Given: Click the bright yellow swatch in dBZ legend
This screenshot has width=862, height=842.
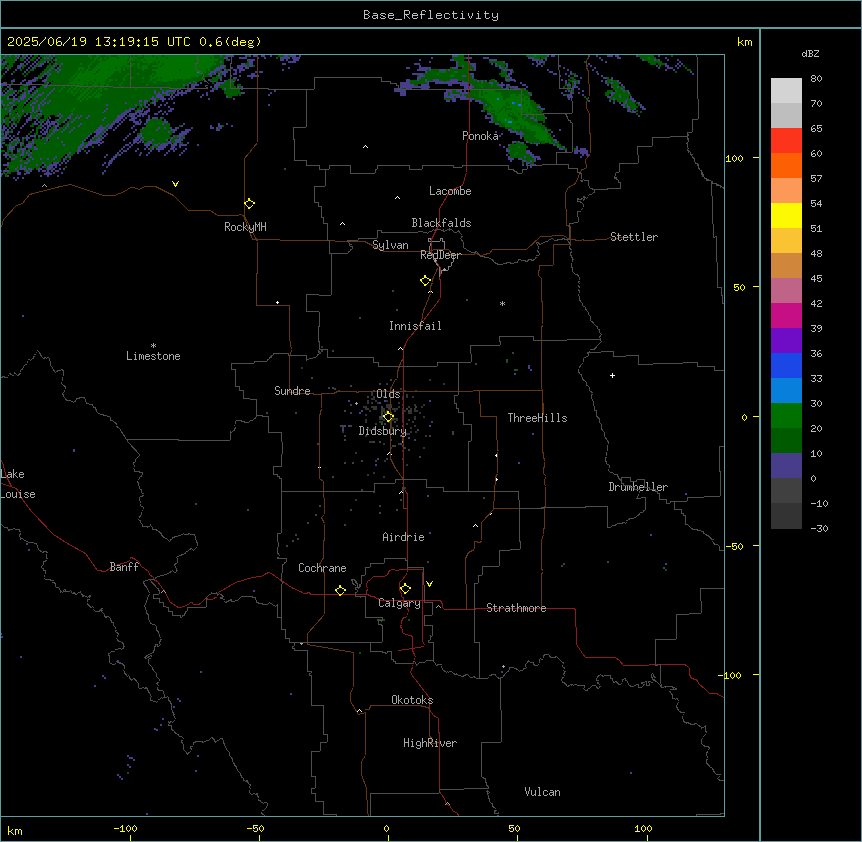Looking at the screenshot, I should click(786, 215).
